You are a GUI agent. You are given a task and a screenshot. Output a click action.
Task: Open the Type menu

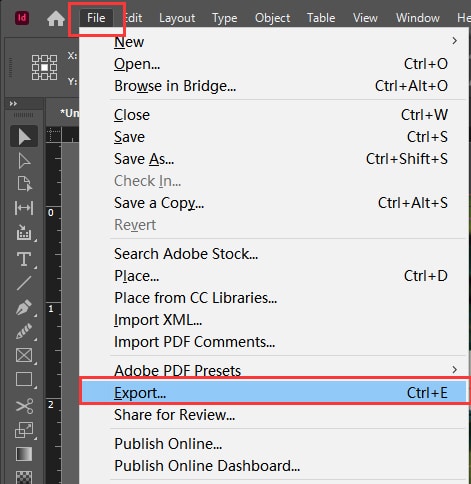225,18
